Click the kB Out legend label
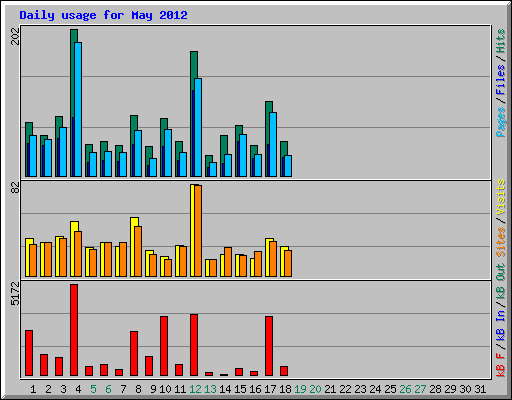512x400 pixels. point(501,282)
